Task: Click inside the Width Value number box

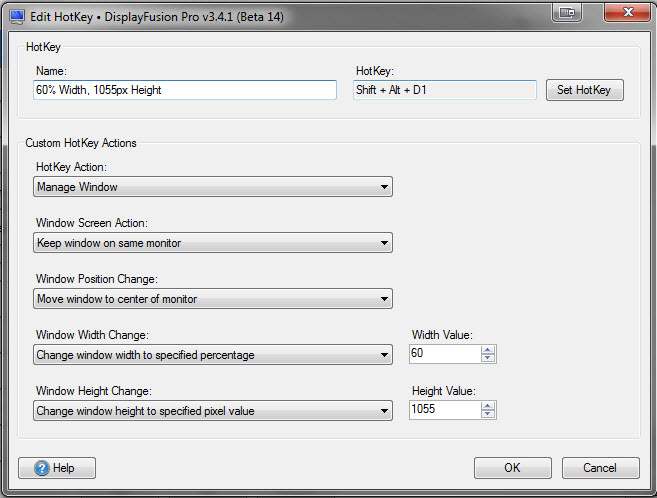Action: pos(445,355)
